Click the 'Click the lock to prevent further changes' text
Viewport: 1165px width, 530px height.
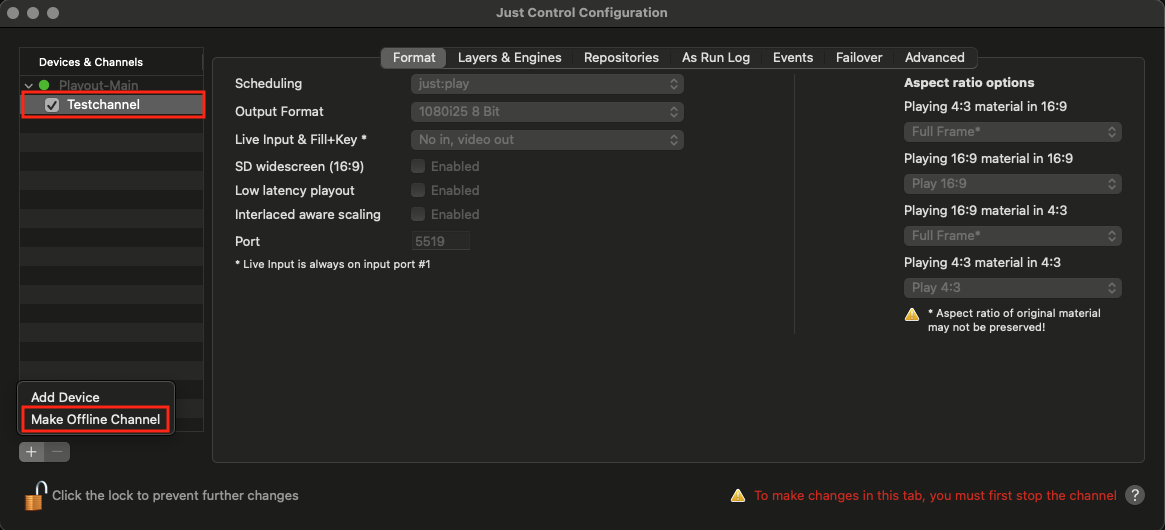click(x=175, y=495)
